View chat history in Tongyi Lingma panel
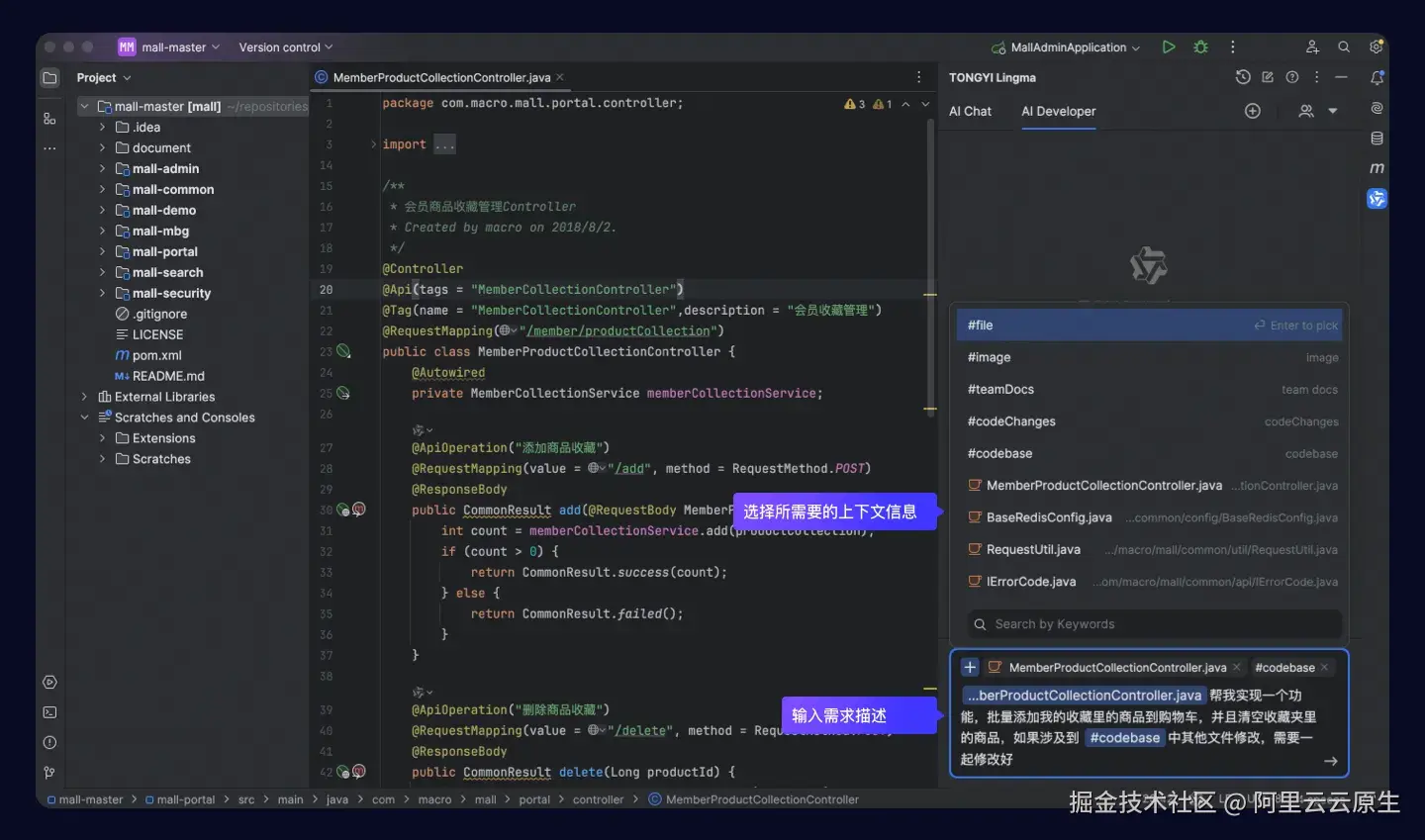The width and height of the screenshot is (1425, 840). [x=1243, y=77]
